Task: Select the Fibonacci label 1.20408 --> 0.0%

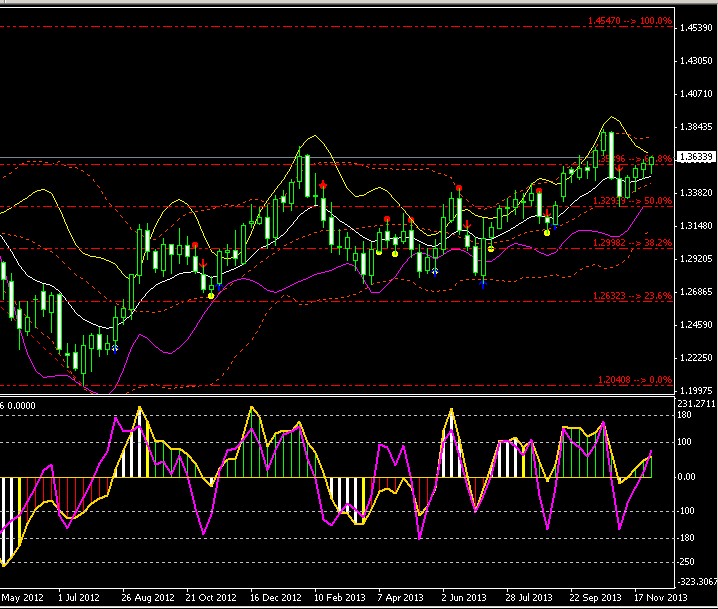Action: pyautogui.click(x=635, y=380)
